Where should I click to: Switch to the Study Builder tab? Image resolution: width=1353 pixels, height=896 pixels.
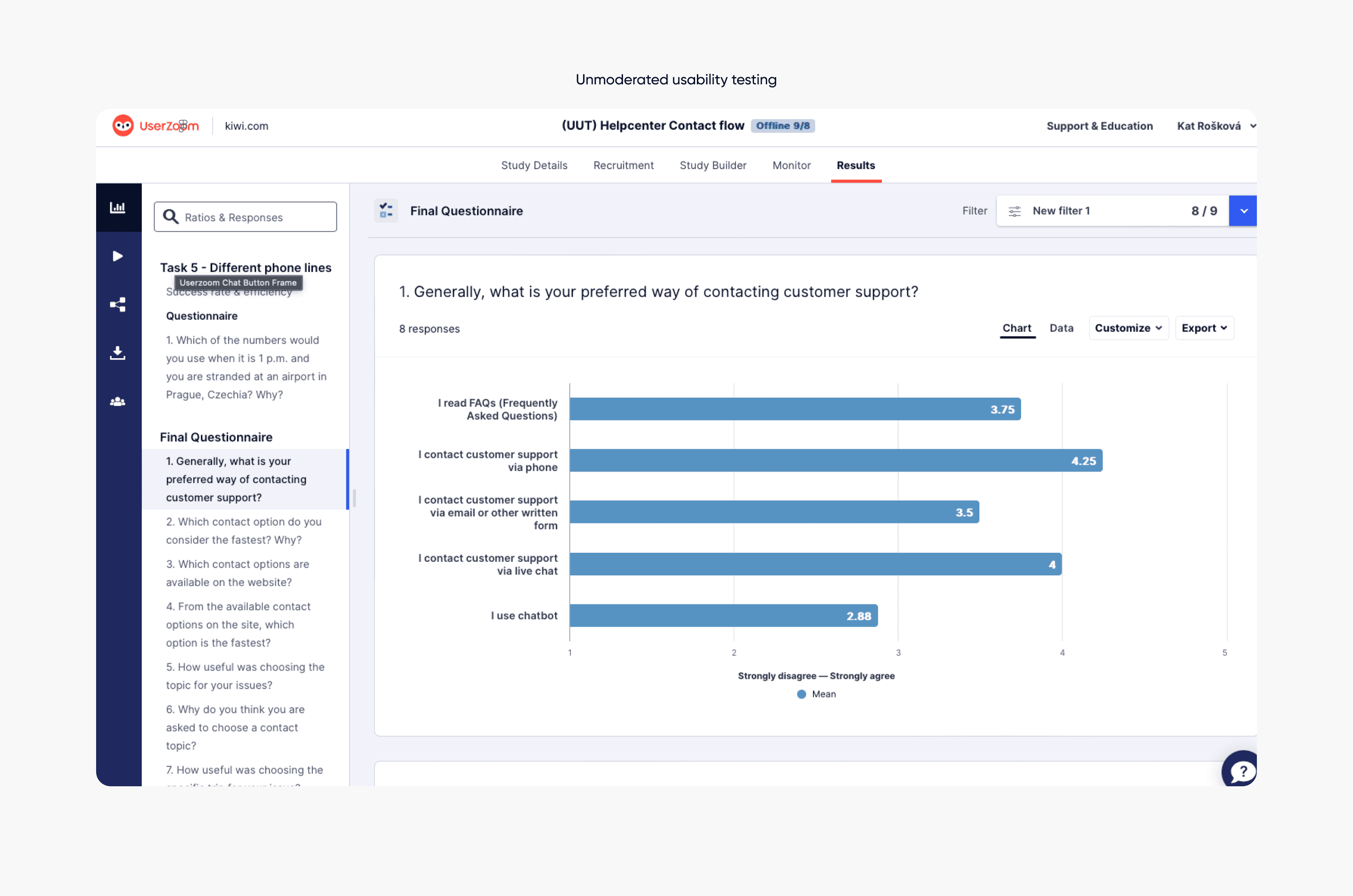[712, 165]
